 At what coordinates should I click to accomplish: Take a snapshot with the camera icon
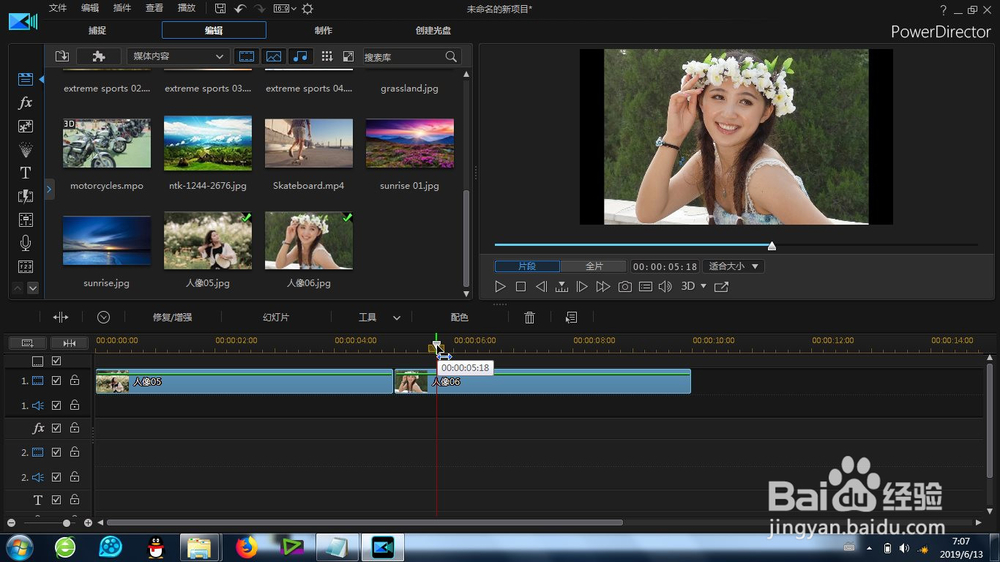[625, 287]
